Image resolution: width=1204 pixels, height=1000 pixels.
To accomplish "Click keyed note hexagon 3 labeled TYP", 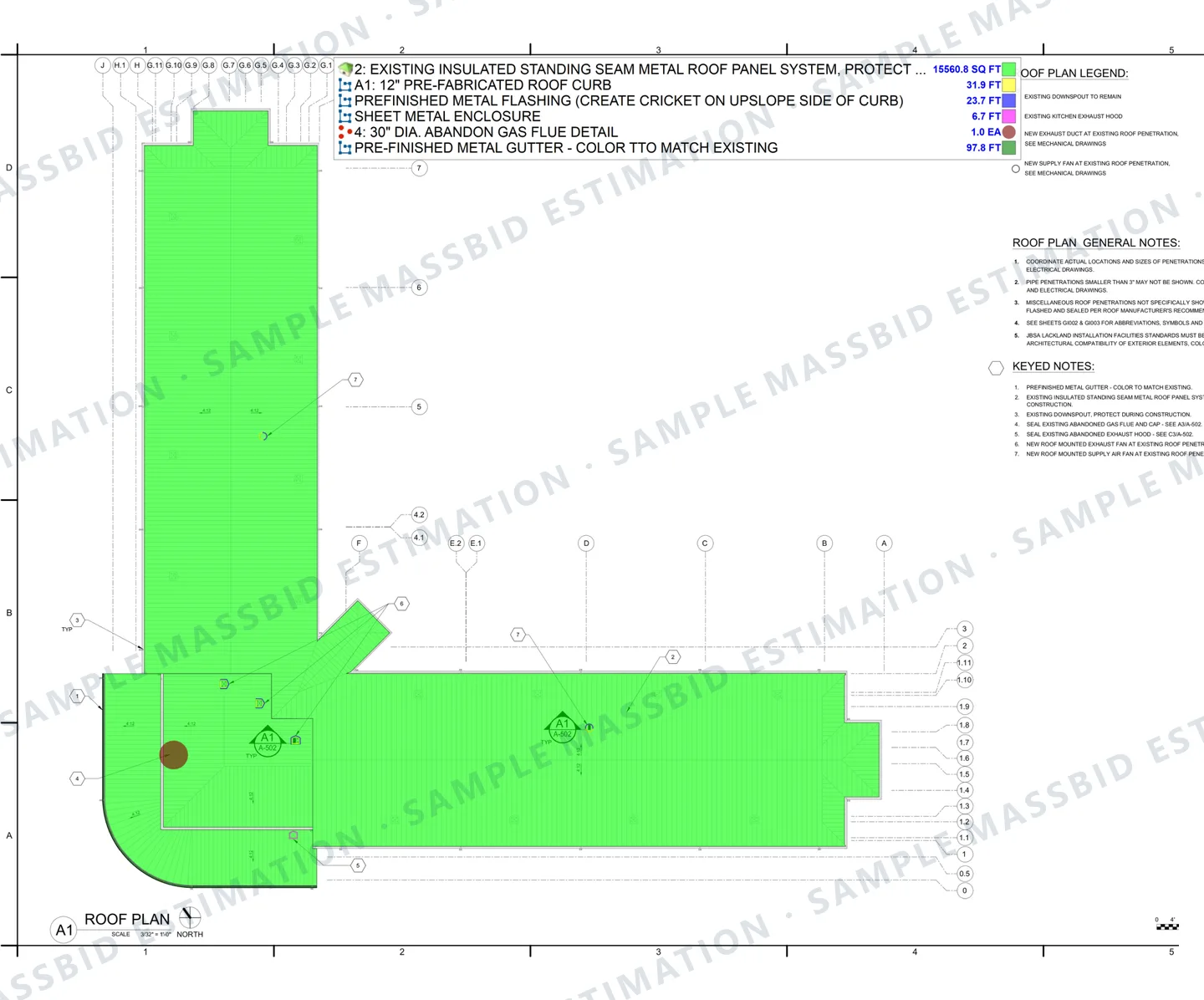I will click(77, 620).
